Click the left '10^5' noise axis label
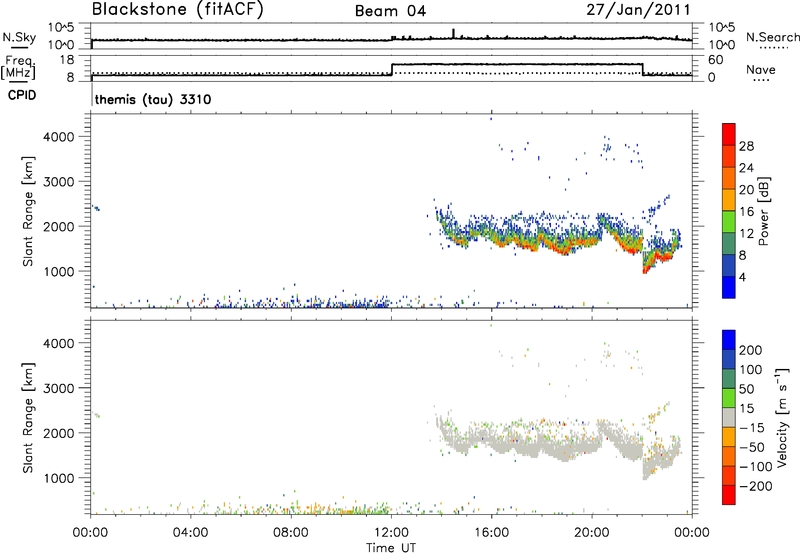This screenshot has height=554, width=800. pyautogui.click(x=61, y=28)
